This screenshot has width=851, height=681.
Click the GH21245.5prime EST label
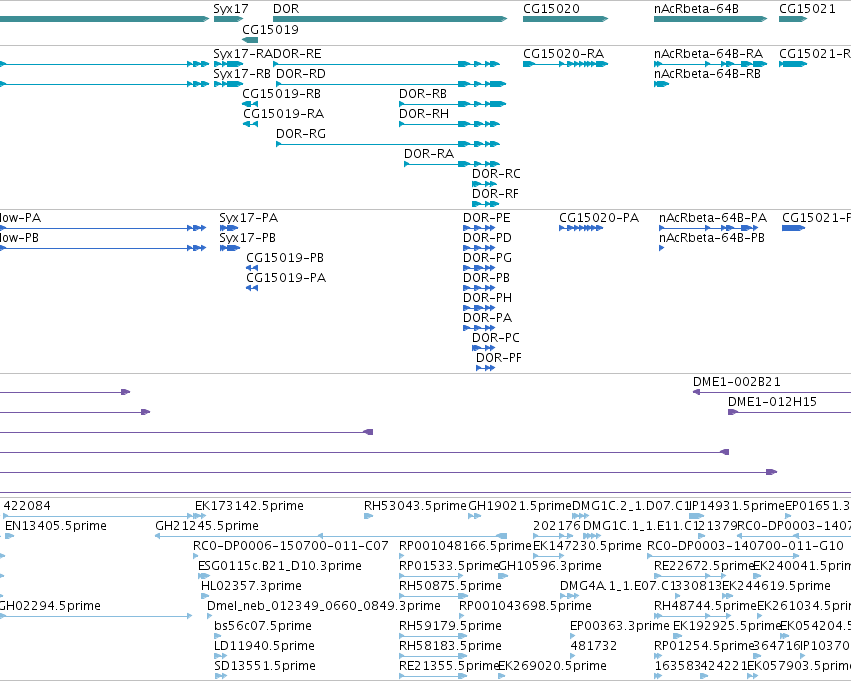(207, 526)
